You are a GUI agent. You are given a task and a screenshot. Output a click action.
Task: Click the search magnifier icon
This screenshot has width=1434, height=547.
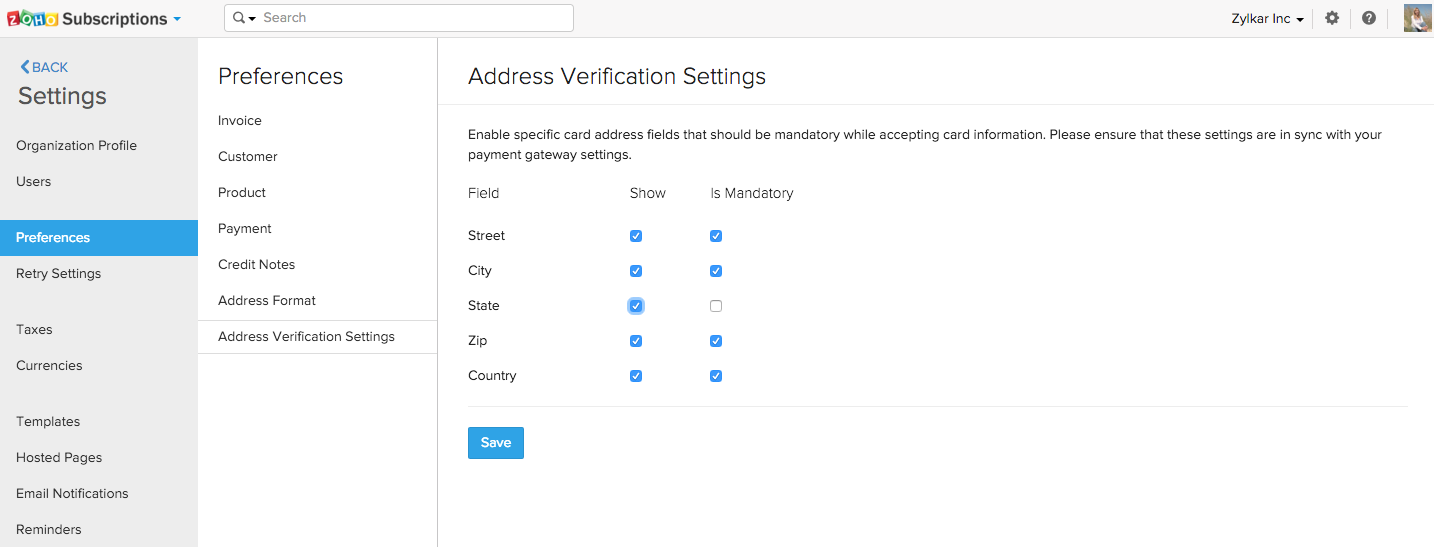[x=240, y=18]
